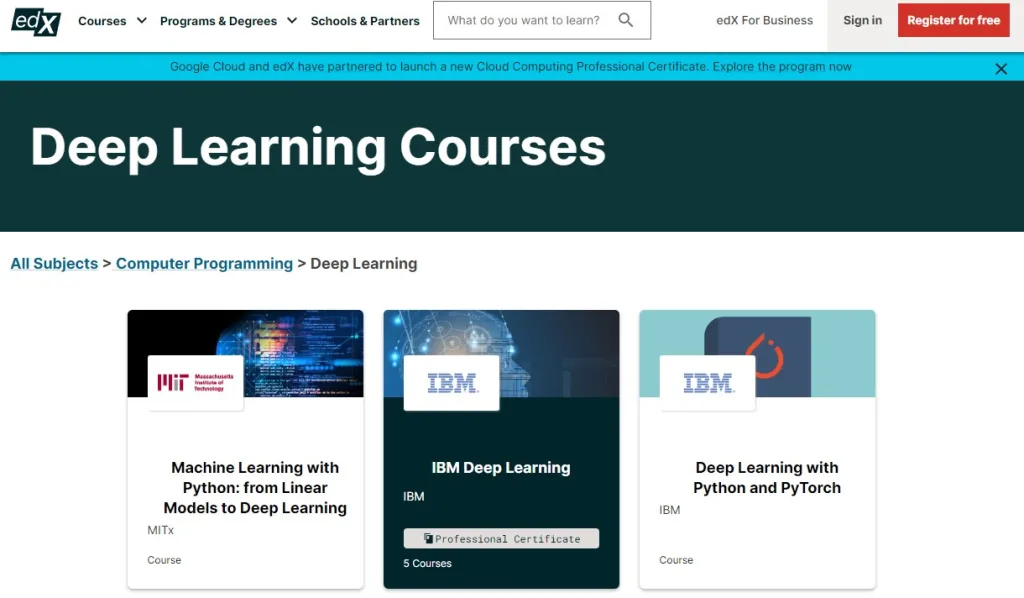This screenshot has height=598, width=1024.
Task: Click the Sign in button
Action: [x=862, y=20]
